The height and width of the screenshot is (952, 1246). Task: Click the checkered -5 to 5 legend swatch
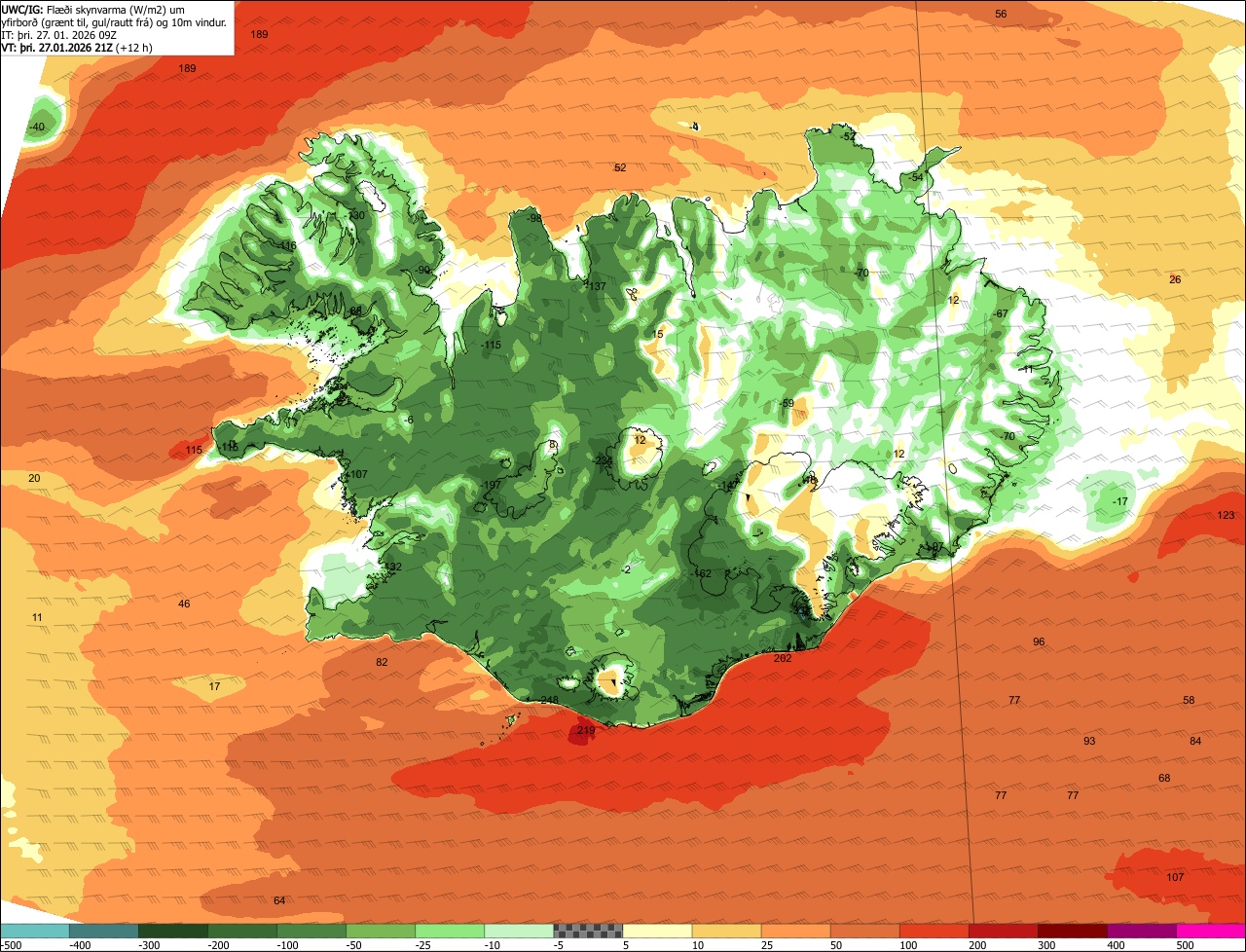coord(588,932)
